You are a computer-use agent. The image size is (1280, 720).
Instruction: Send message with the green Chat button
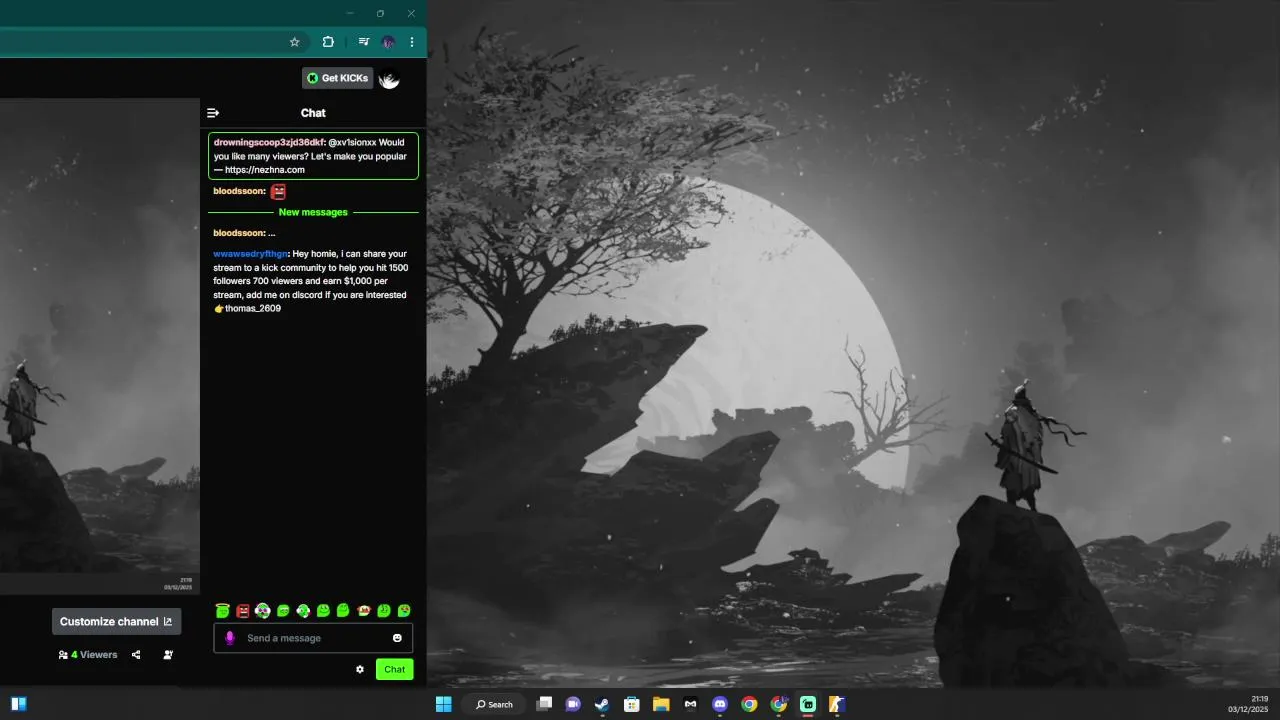click(394, 669)
